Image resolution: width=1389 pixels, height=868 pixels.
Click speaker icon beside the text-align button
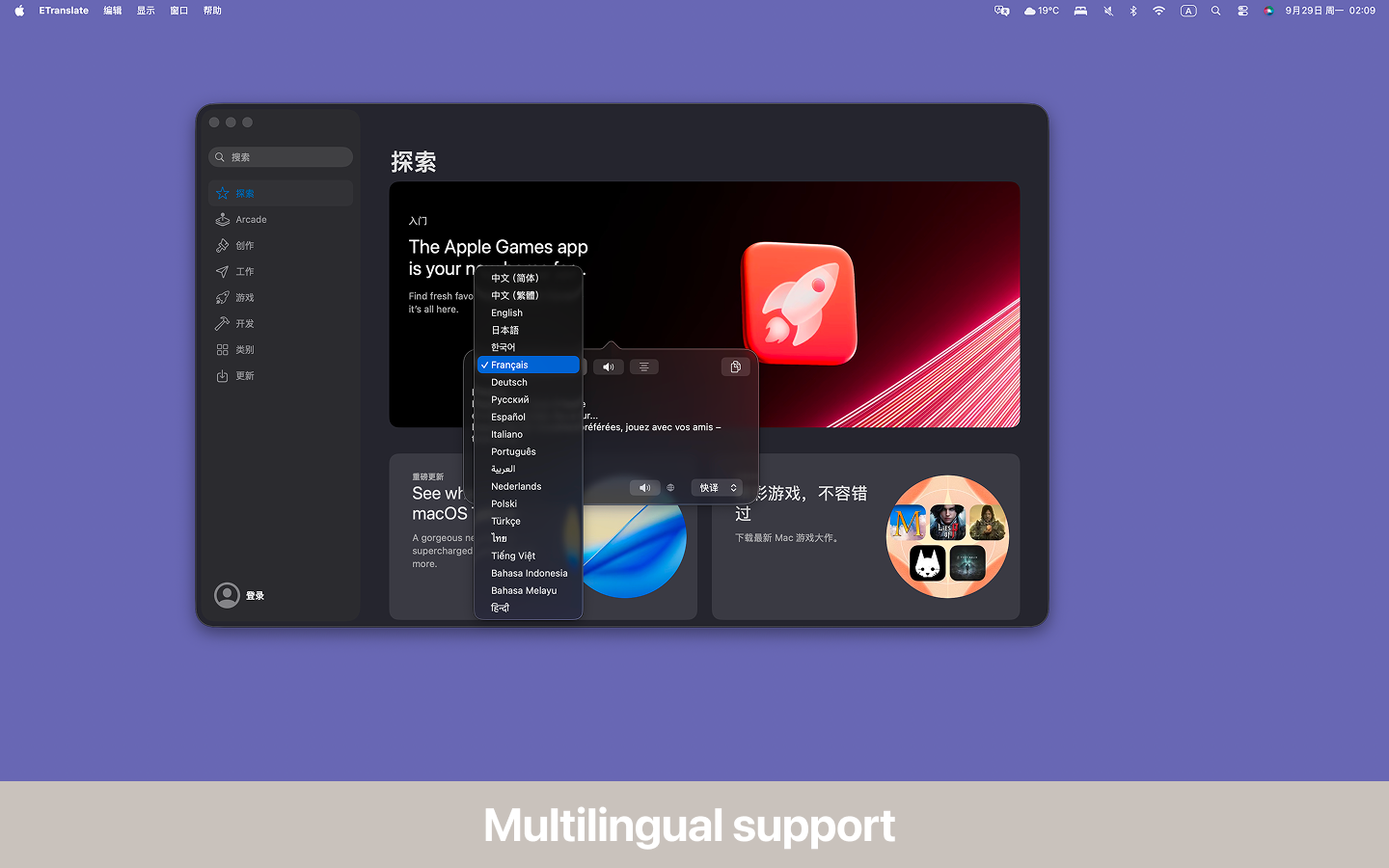tap(608, 366)
